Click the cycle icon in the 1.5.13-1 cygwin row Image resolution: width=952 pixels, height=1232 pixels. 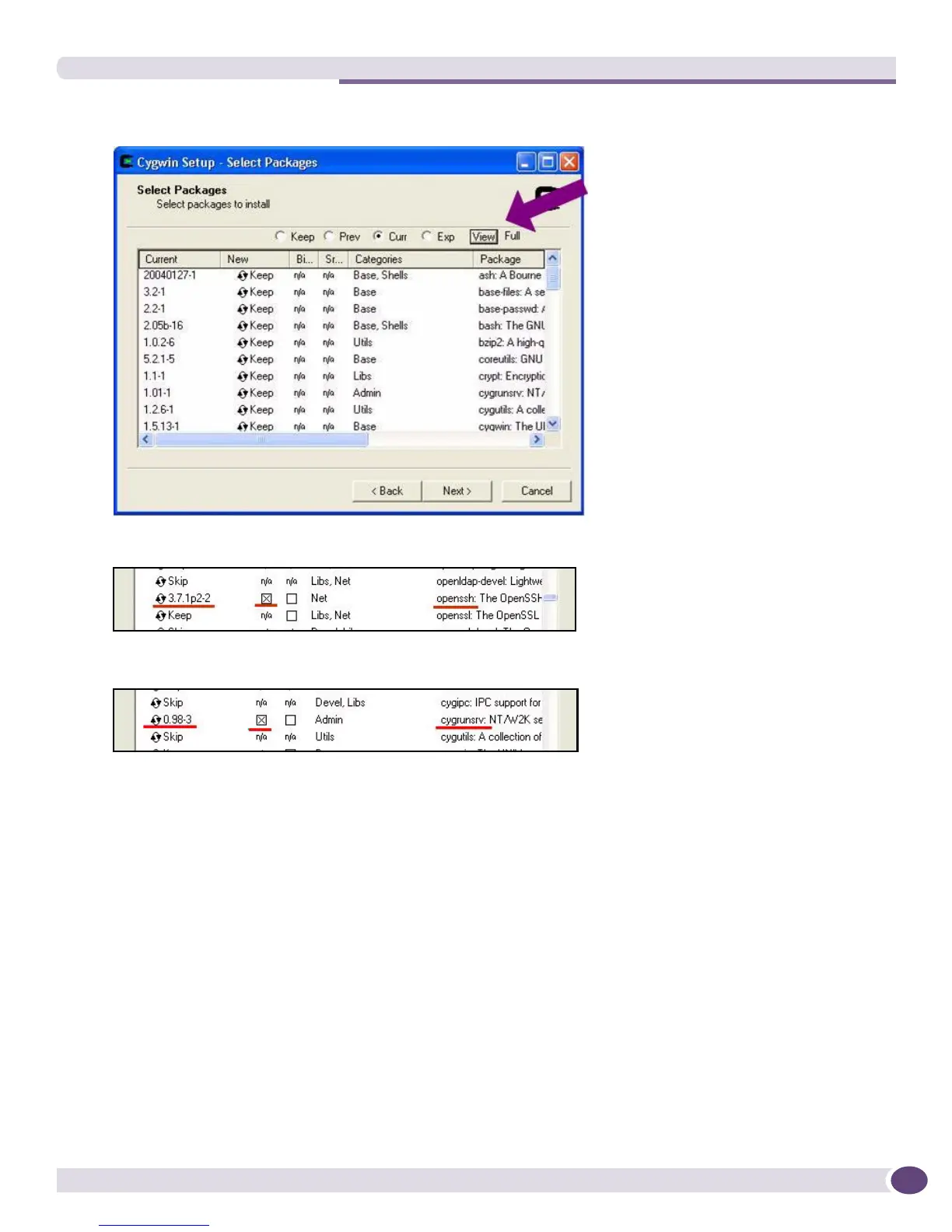click(243, 427)
